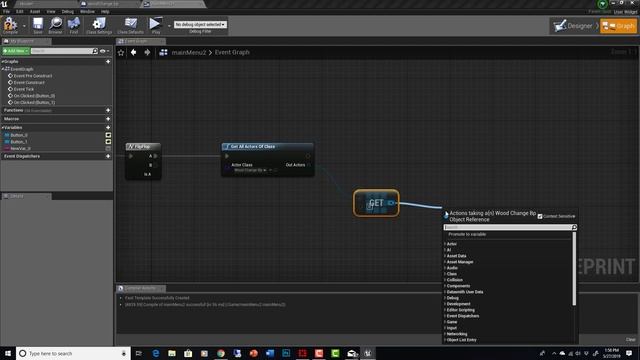
Task: Open the Help menu
Action: [105, 11]
